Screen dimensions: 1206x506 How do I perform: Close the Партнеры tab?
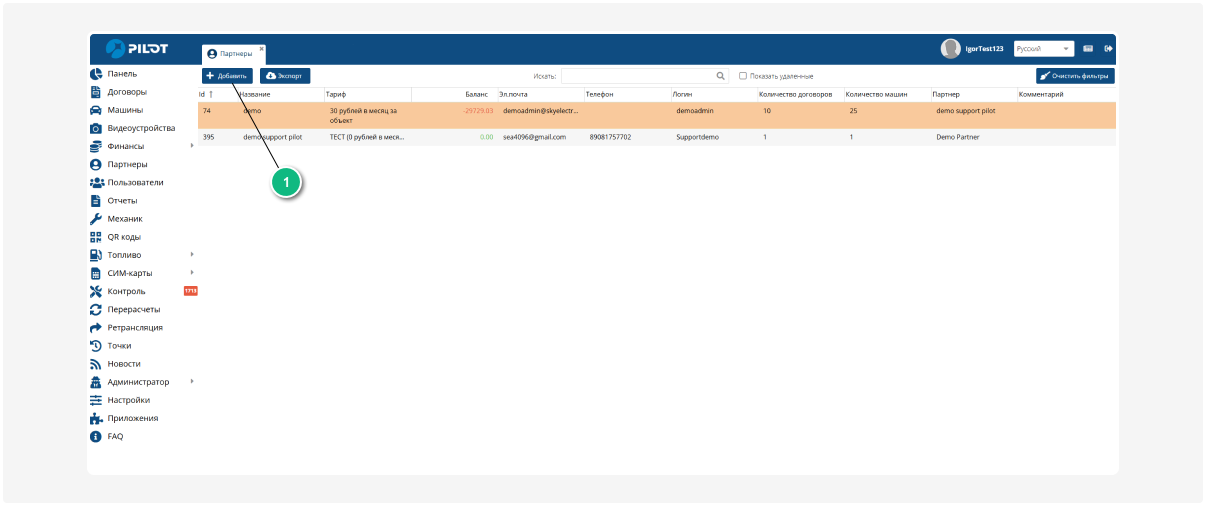click(x=262, y=48)
